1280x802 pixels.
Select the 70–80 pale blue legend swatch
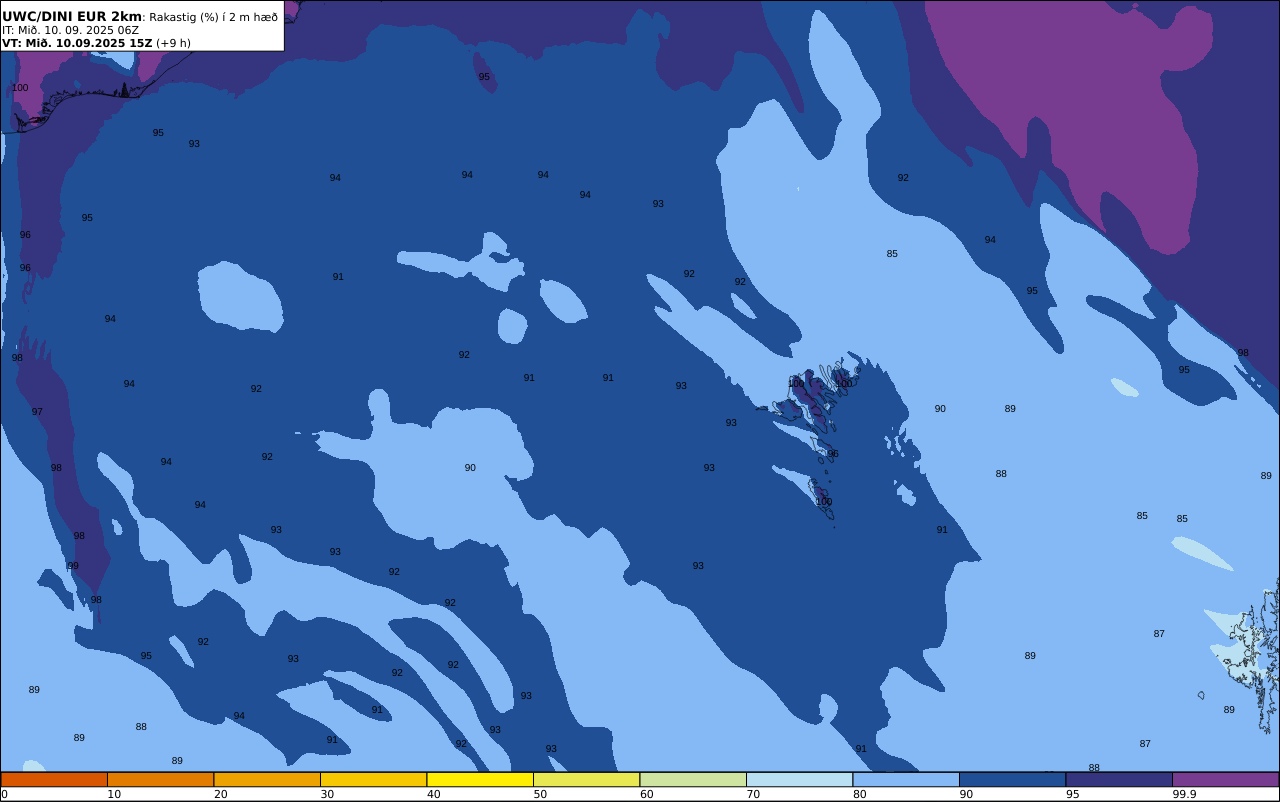click(799, 779)
